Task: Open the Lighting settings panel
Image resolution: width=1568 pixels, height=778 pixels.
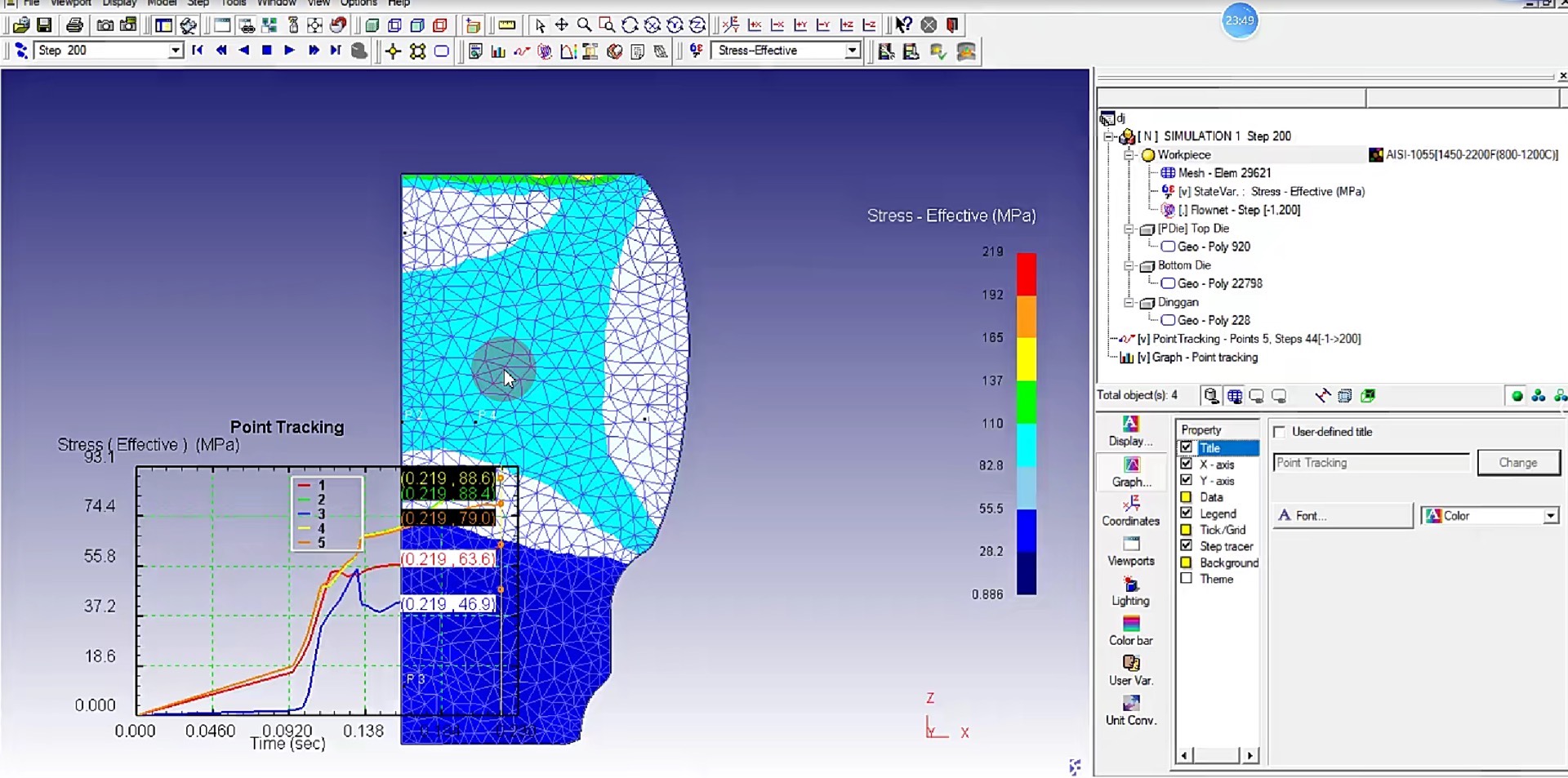Action: [1130, 591]
